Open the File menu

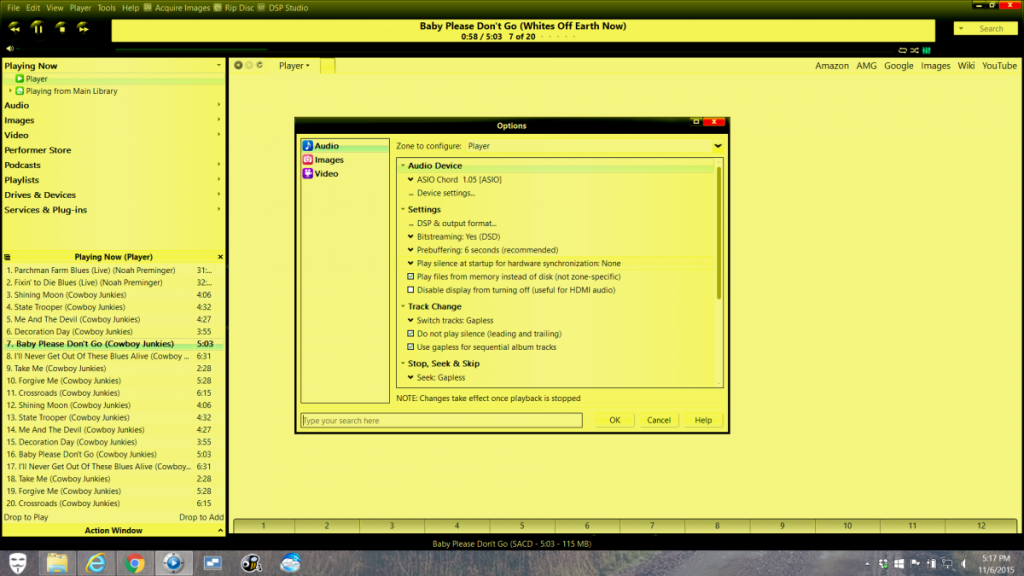click(13, 8)
